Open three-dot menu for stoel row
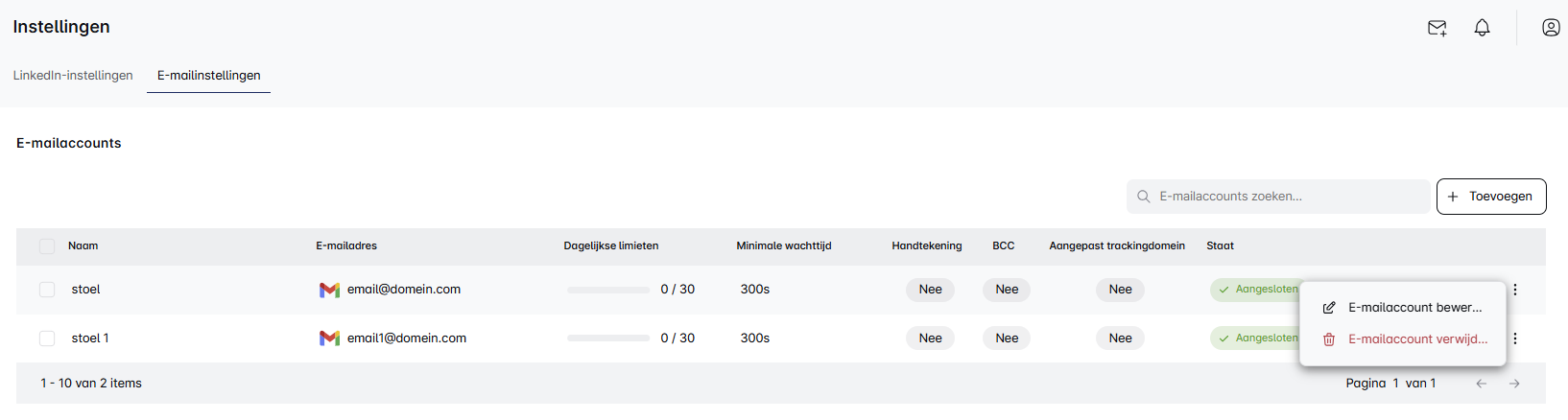1568x420 pixels. (x=1514, y=290)
